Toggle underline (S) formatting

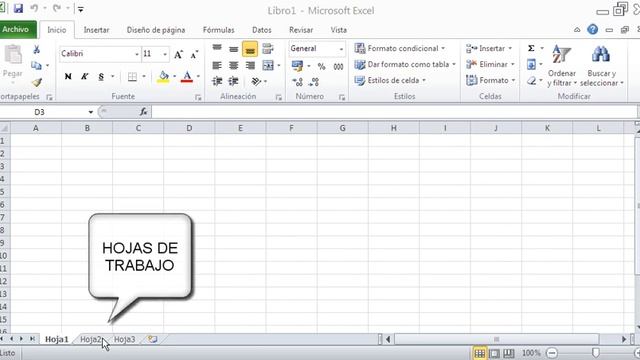(x=101, y=76)
